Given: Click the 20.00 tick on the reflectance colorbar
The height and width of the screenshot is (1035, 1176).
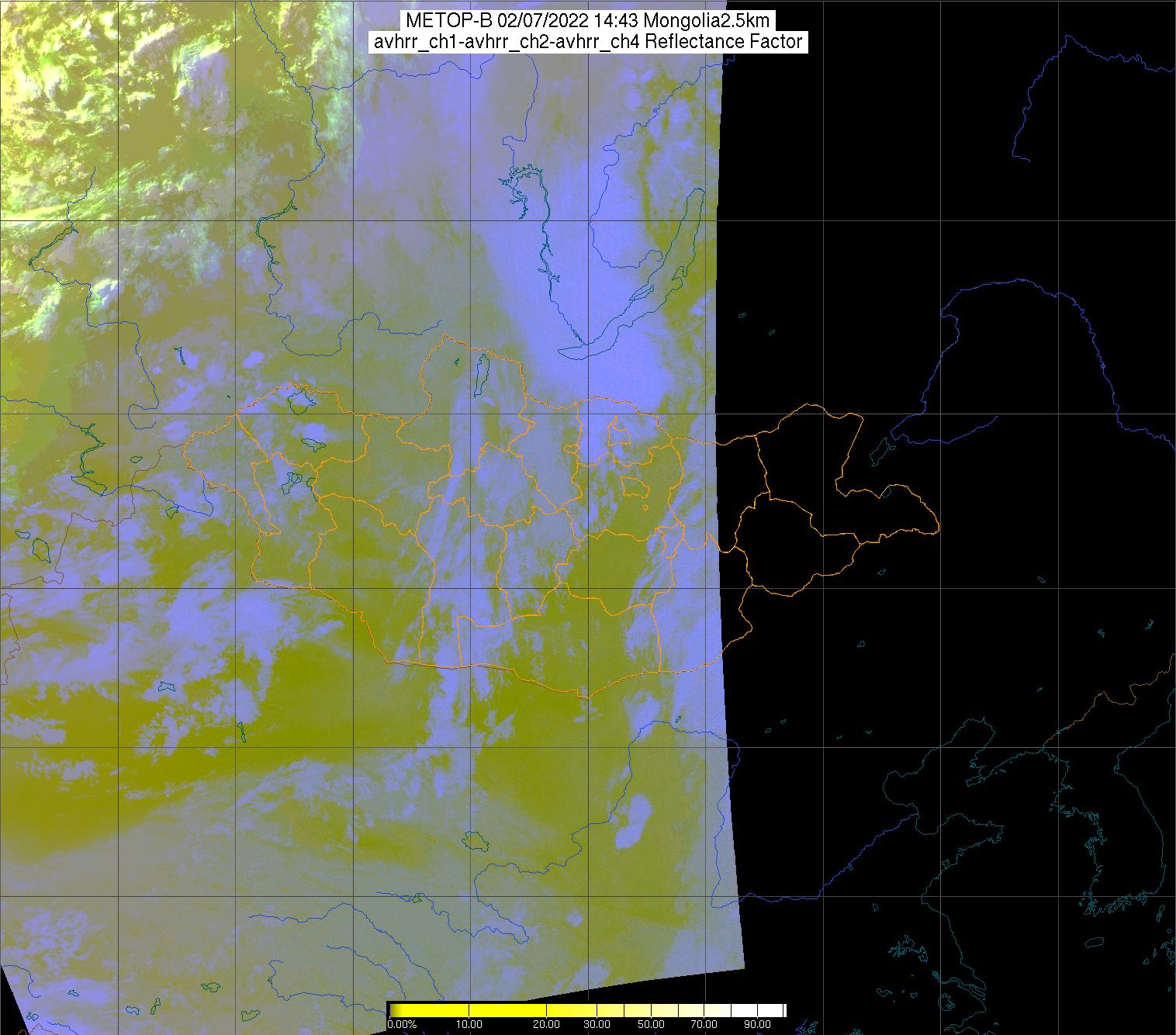Looking at the screenshot, I should (547, 1025).
